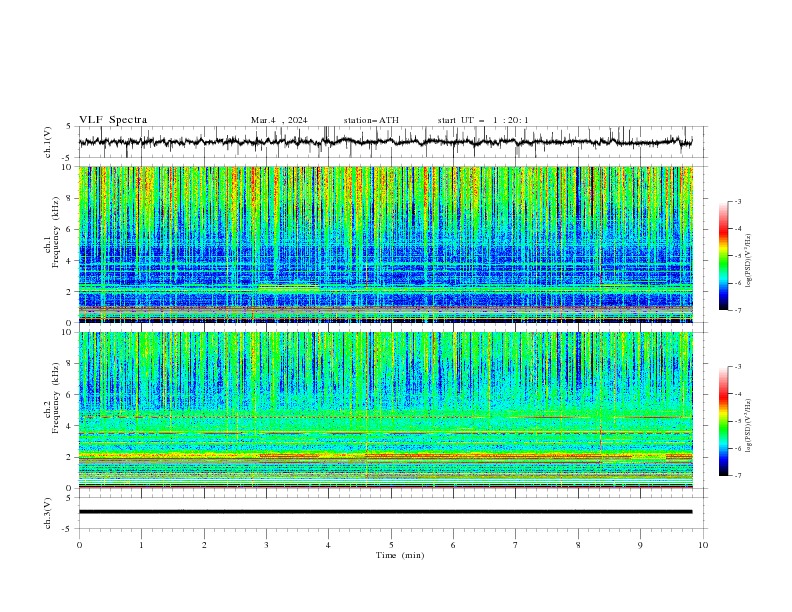Click the "-3" label on ch.2 color bar
This screenshot has width=792, height=612.
pos(738,367)
